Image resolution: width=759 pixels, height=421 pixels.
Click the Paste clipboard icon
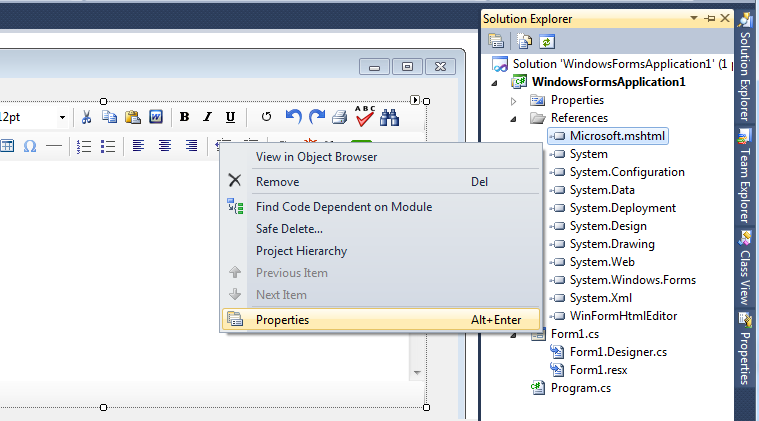132,117
